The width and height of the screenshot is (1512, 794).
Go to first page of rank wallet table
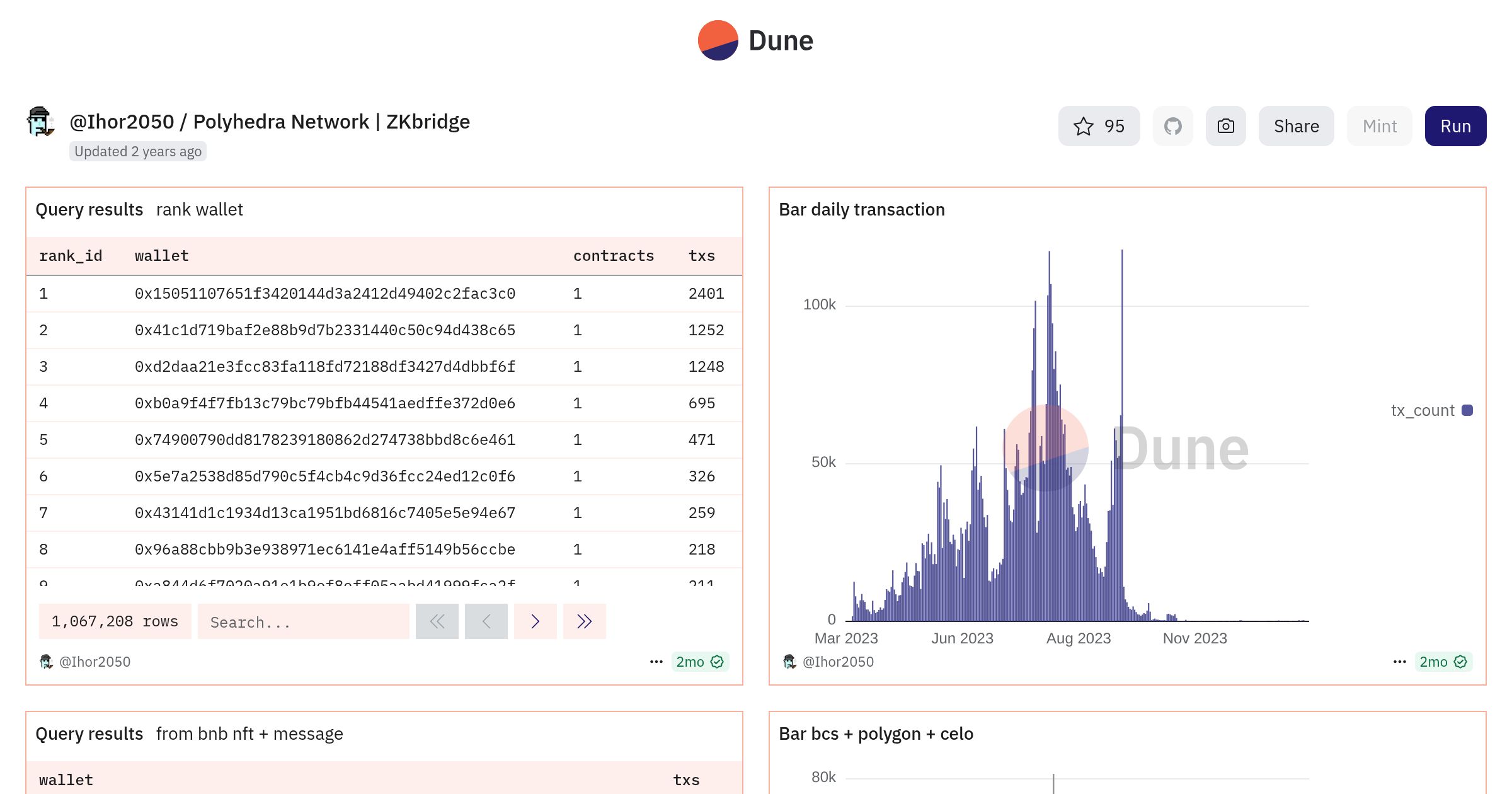437,621
